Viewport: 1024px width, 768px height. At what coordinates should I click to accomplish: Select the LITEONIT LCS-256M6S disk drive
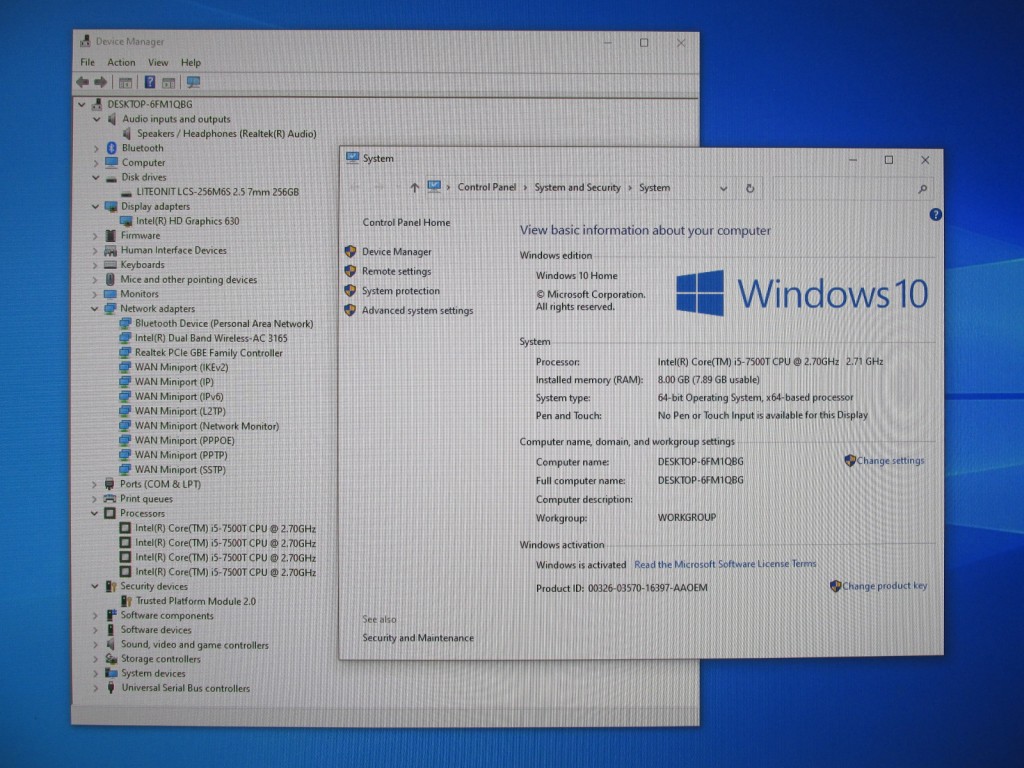tap(217, 192)
